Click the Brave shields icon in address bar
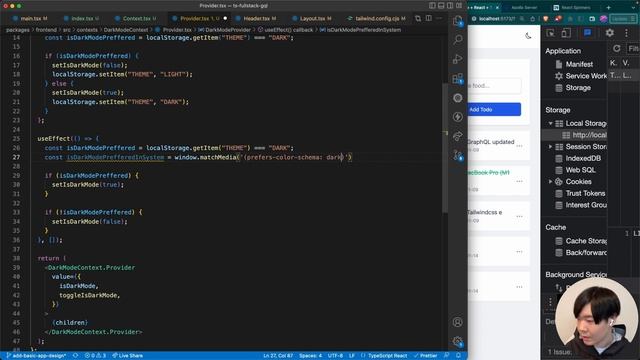The width and height of the screenshot is (640, 360). coord(546,18)
